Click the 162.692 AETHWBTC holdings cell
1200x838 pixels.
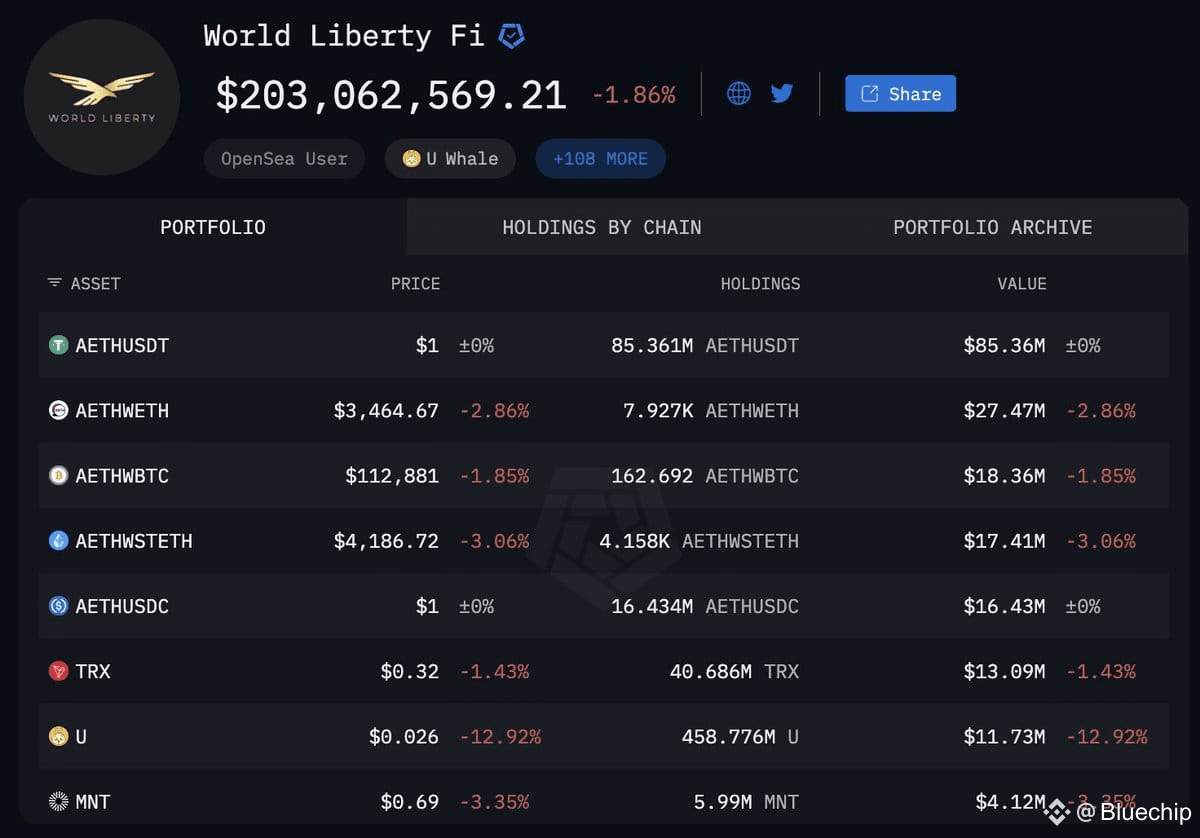705,475
